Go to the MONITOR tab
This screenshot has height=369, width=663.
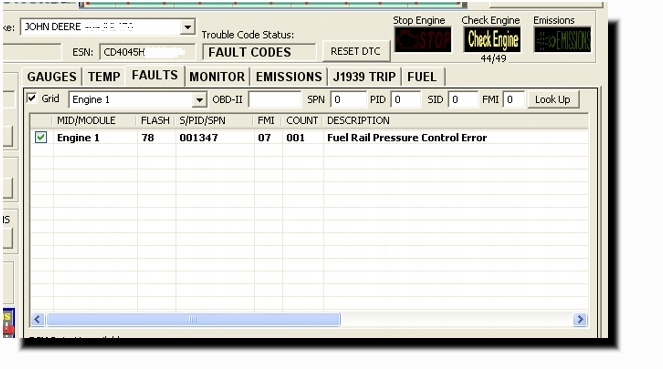(217, 77)
